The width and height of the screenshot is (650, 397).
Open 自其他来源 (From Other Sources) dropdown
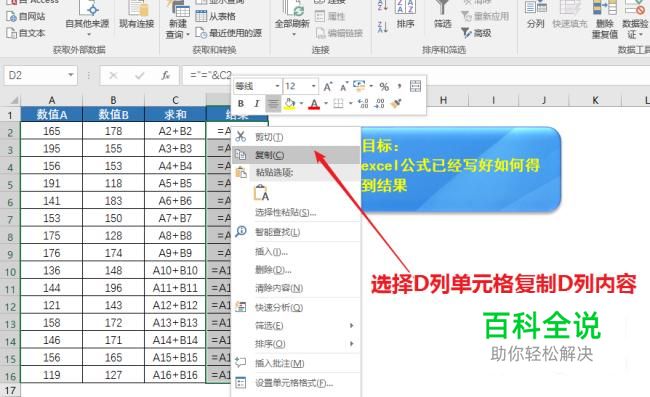(87, 20)
